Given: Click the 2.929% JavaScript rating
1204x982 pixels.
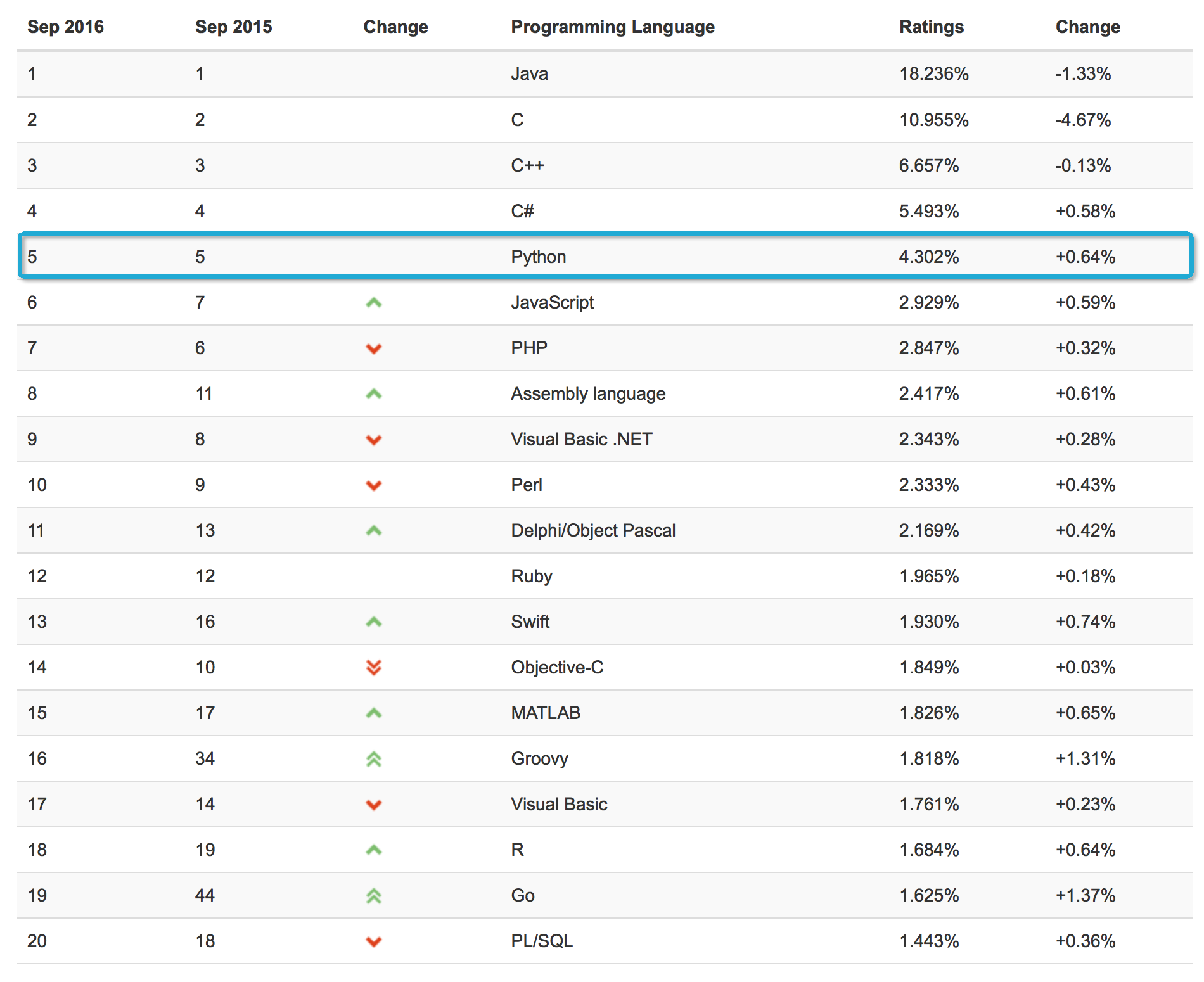Looking at the screenshot, I should [929, 302].
